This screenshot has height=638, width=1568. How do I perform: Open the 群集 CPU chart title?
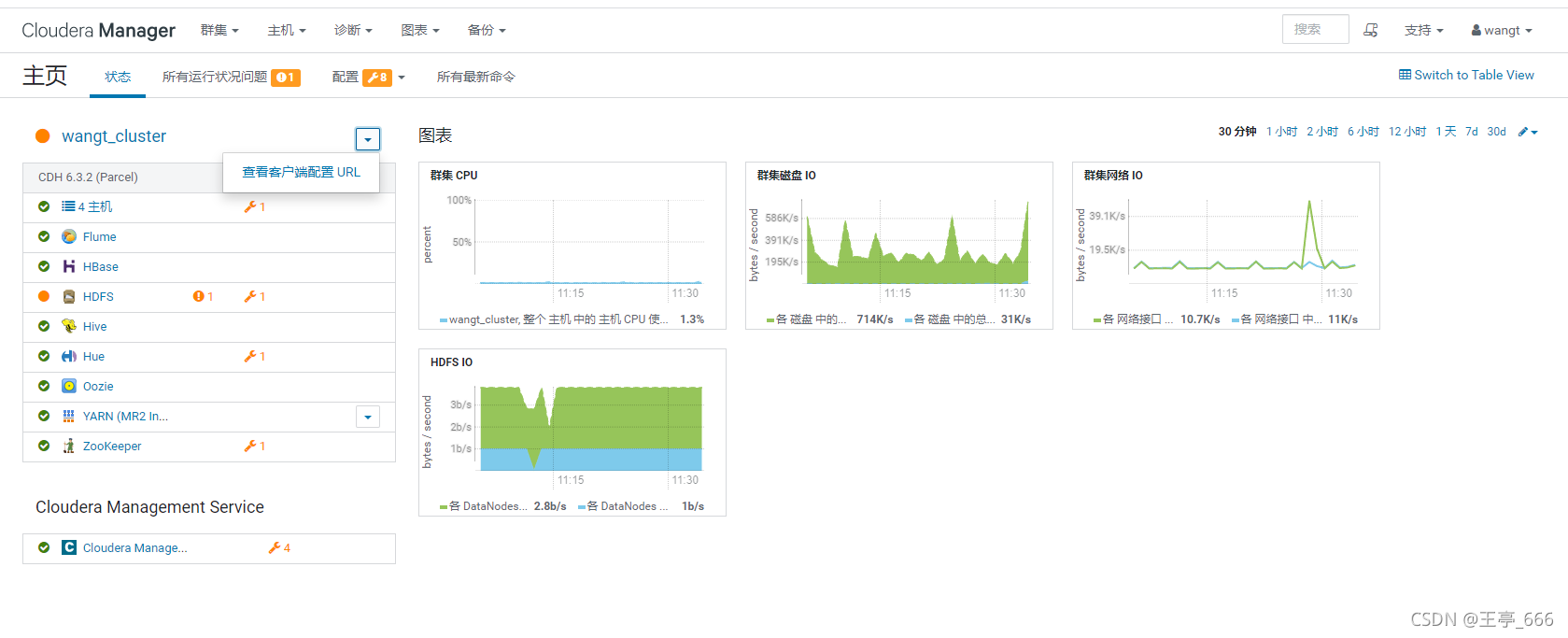[x=454, y=175]
